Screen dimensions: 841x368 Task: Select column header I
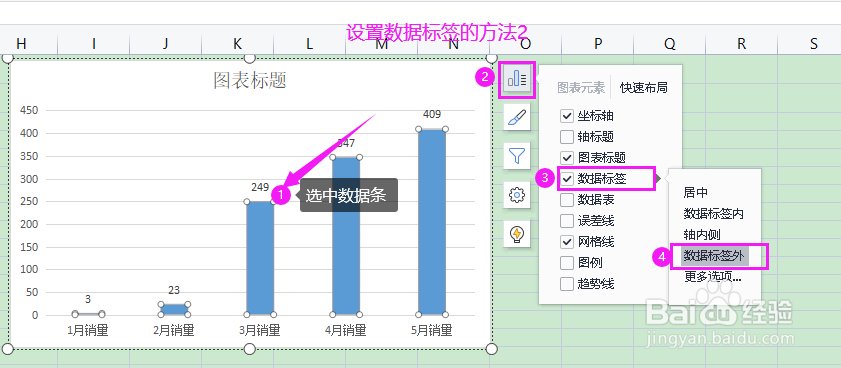click(94, 43)
